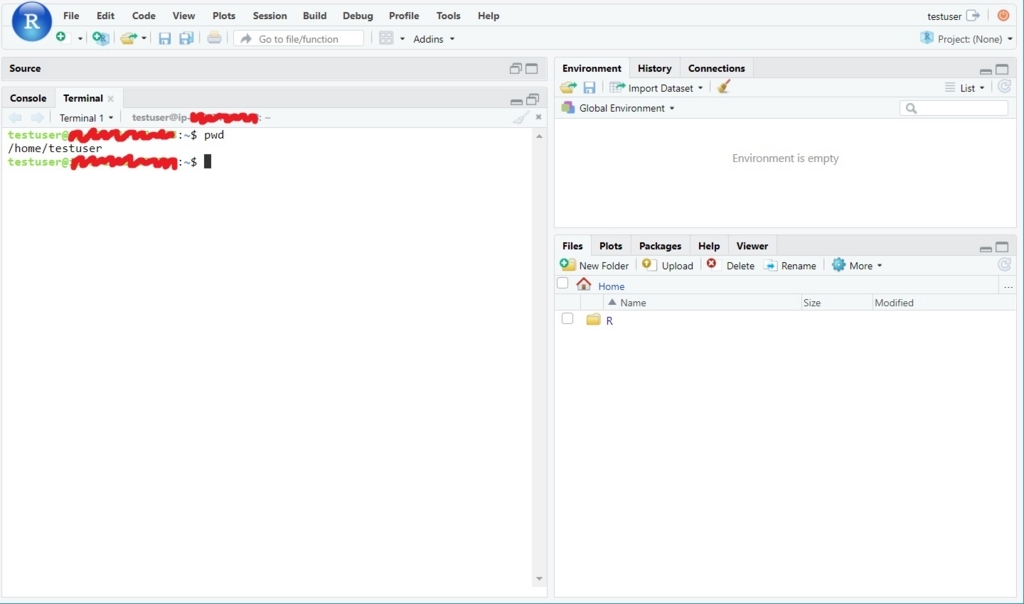1024x604 pixels.
Task: Click the New Folder button
Action: click(x=594, y=265)
